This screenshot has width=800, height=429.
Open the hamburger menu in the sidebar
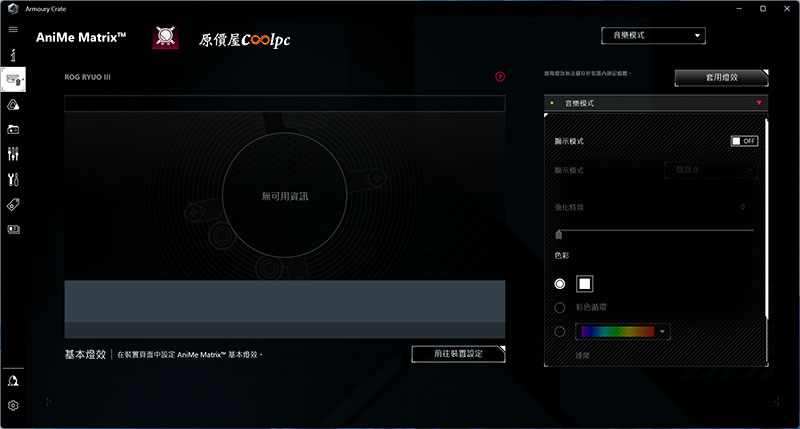[13, 30]
